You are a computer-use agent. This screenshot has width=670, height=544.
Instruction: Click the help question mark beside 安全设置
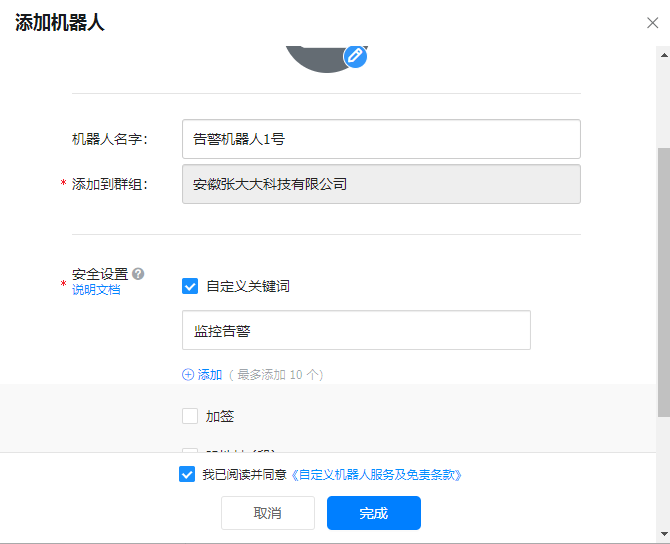[x=138, y=273]
